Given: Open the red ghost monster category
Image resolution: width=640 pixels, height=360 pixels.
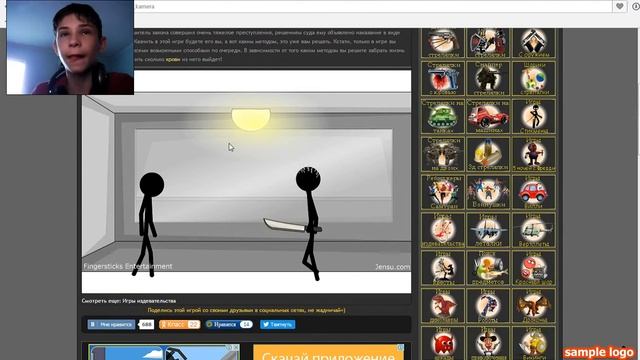Looking at the screenshot, I should pos(443,343).
